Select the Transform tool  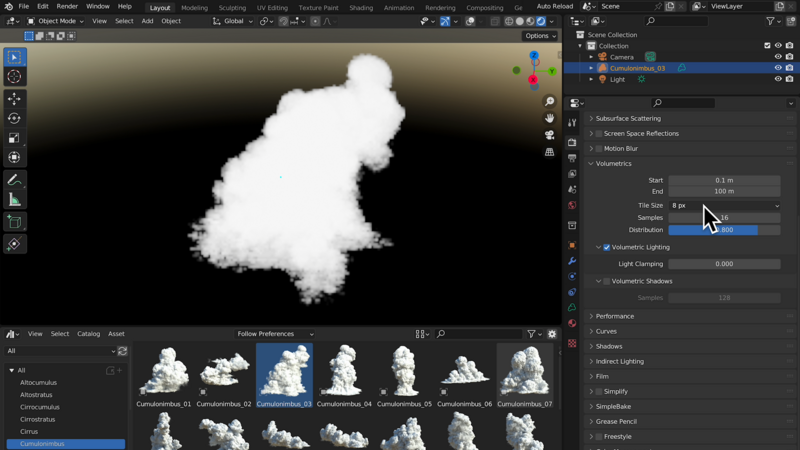(x=14, y=157)
